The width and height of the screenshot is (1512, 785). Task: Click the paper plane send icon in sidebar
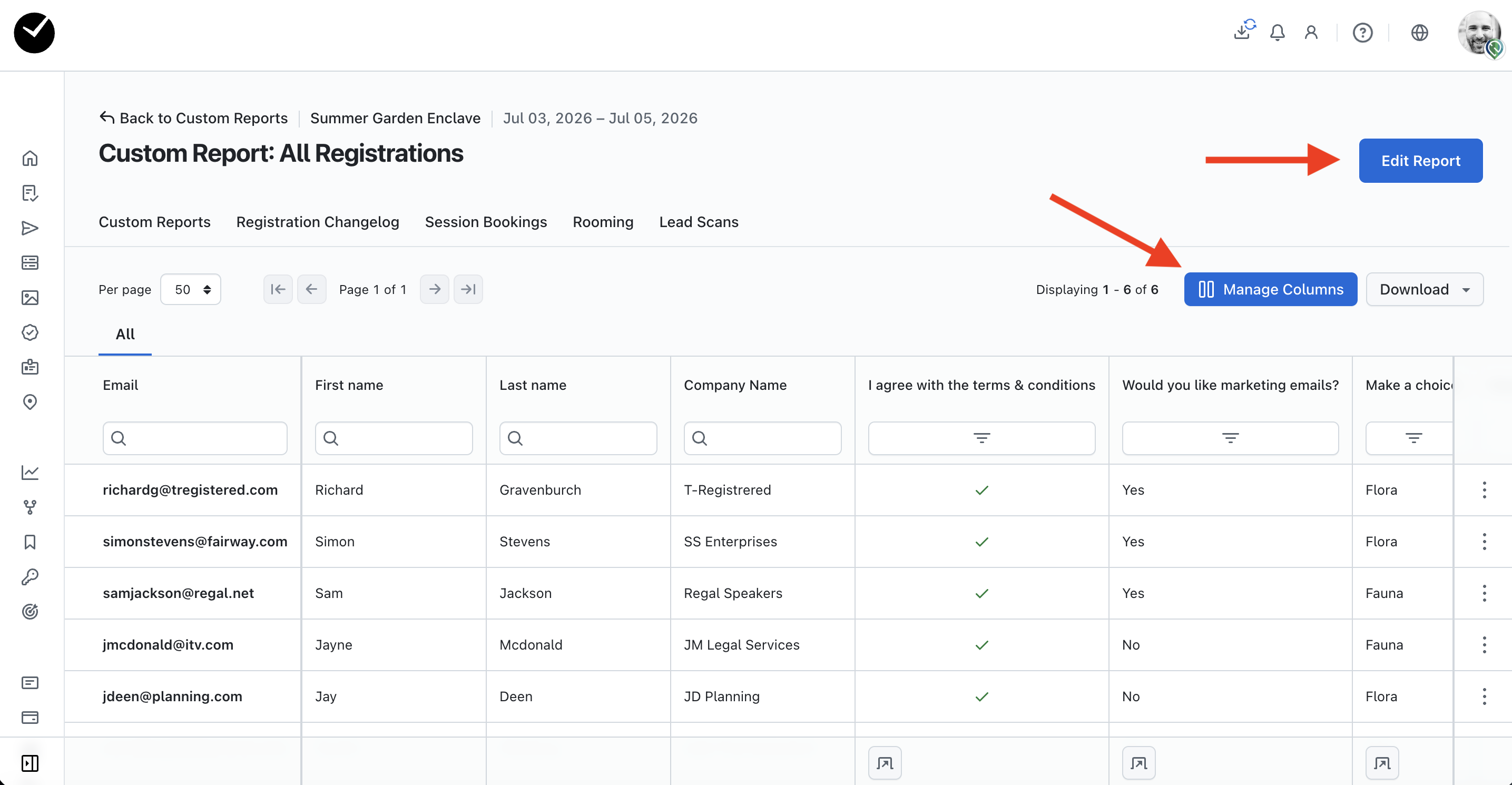point(30,228)
